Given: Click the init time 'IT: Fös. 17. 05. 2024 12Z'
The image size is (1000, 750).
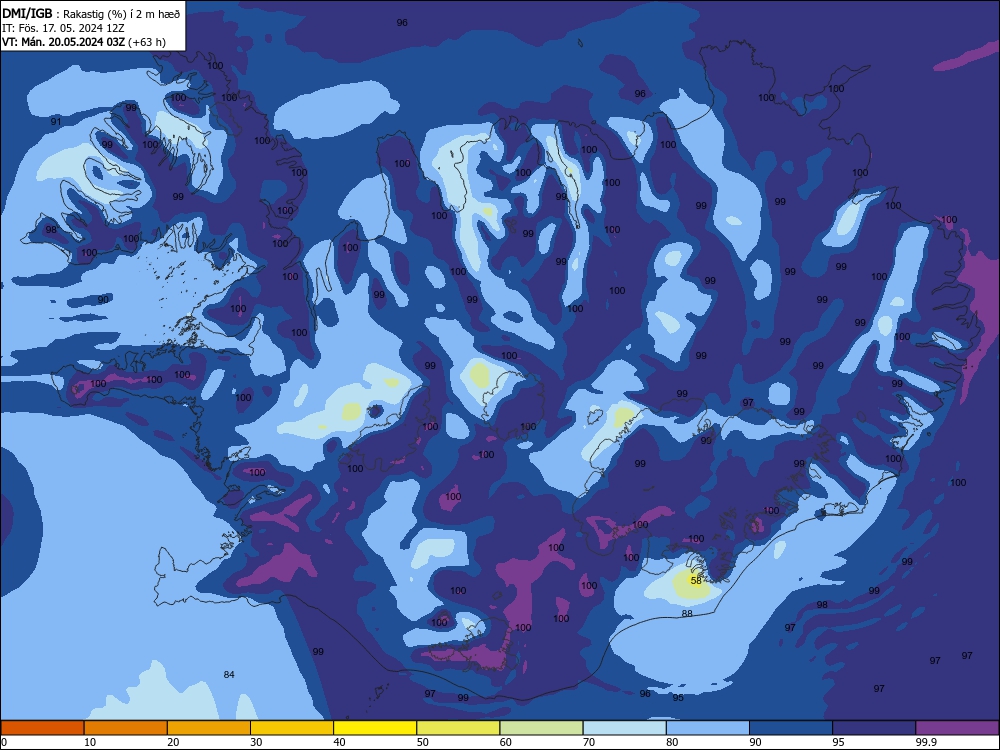Looking at the screenshot, I should tap(63, 28).
